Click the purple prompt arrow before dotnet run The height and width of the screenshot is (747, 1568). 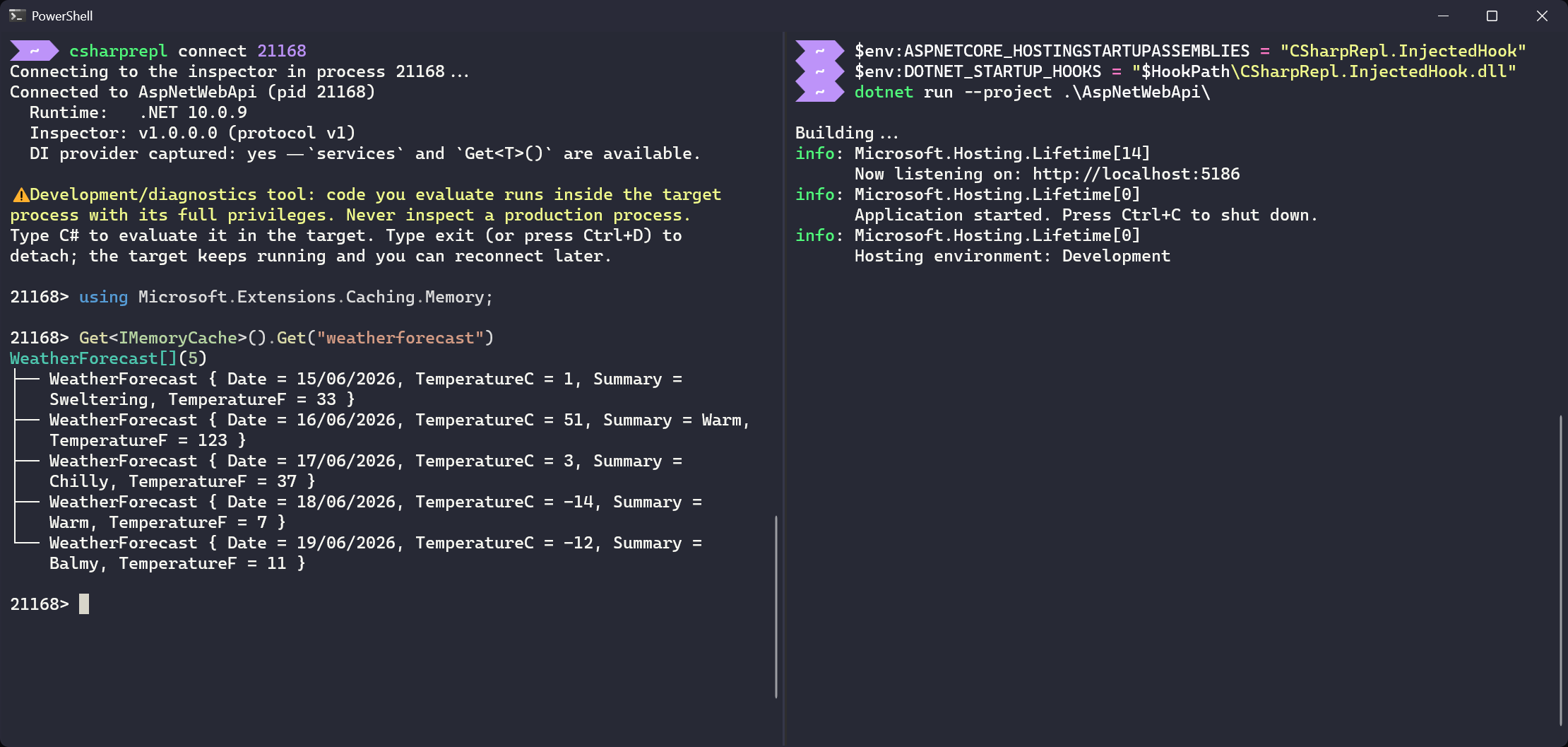tap(820, 92)
